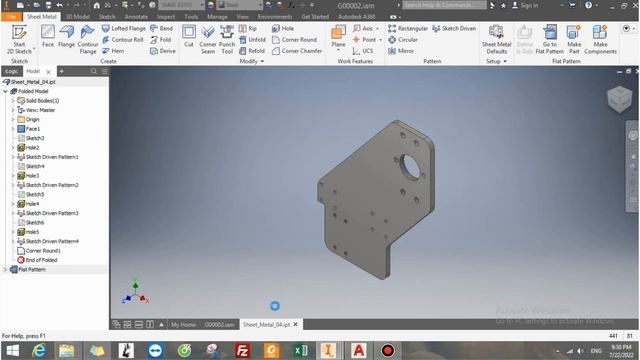Image resolution: width=640 pixels, height=360 pixels.
Task: Open the Axis dropdown arrow
Action: [x=378, y=29]
